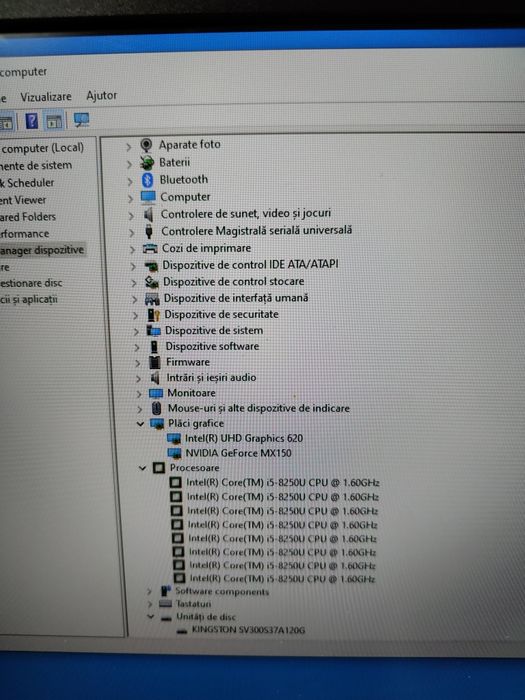The image size is (525, 700).
Task: Select the Dispozitive de securitate label
Action: [x=221, y=314]
